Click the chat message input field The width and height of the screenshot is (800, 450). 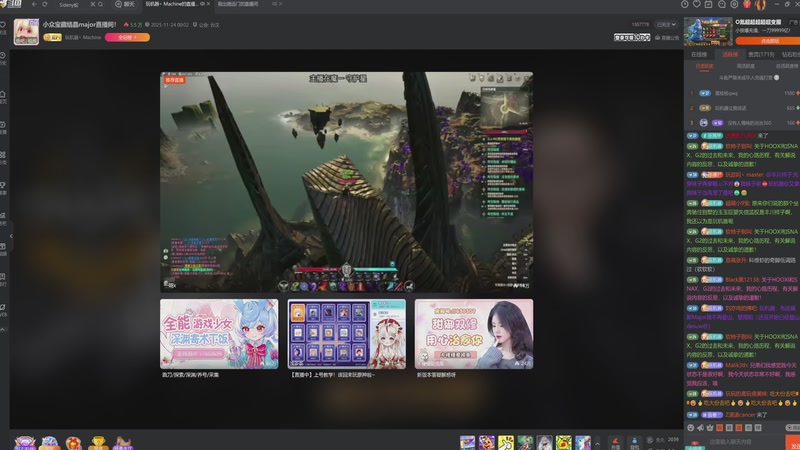(x=745, y=442)
